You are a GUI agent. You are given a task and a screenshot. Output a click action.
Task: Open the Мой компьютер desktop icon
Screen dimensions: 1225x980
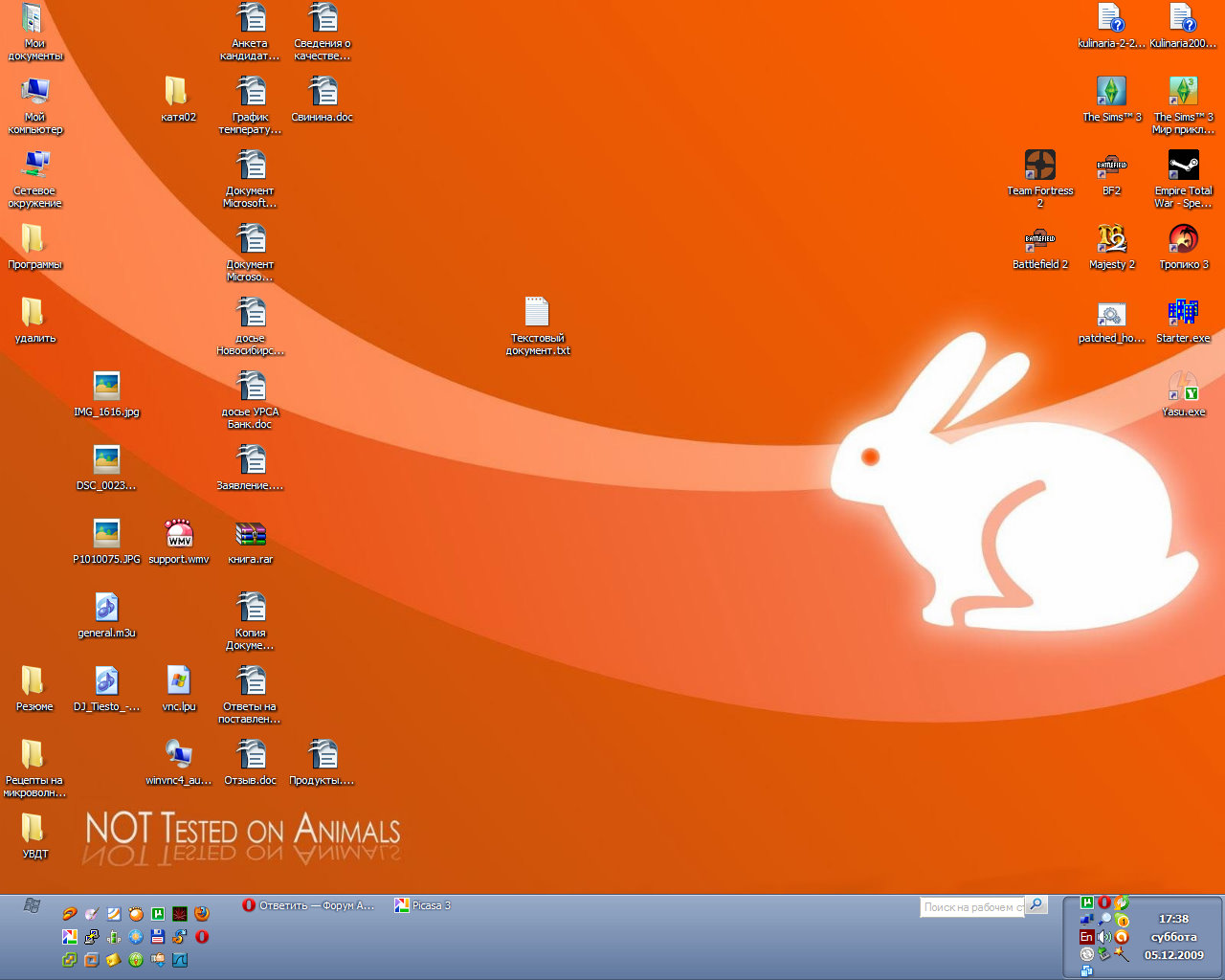point(34,104)
